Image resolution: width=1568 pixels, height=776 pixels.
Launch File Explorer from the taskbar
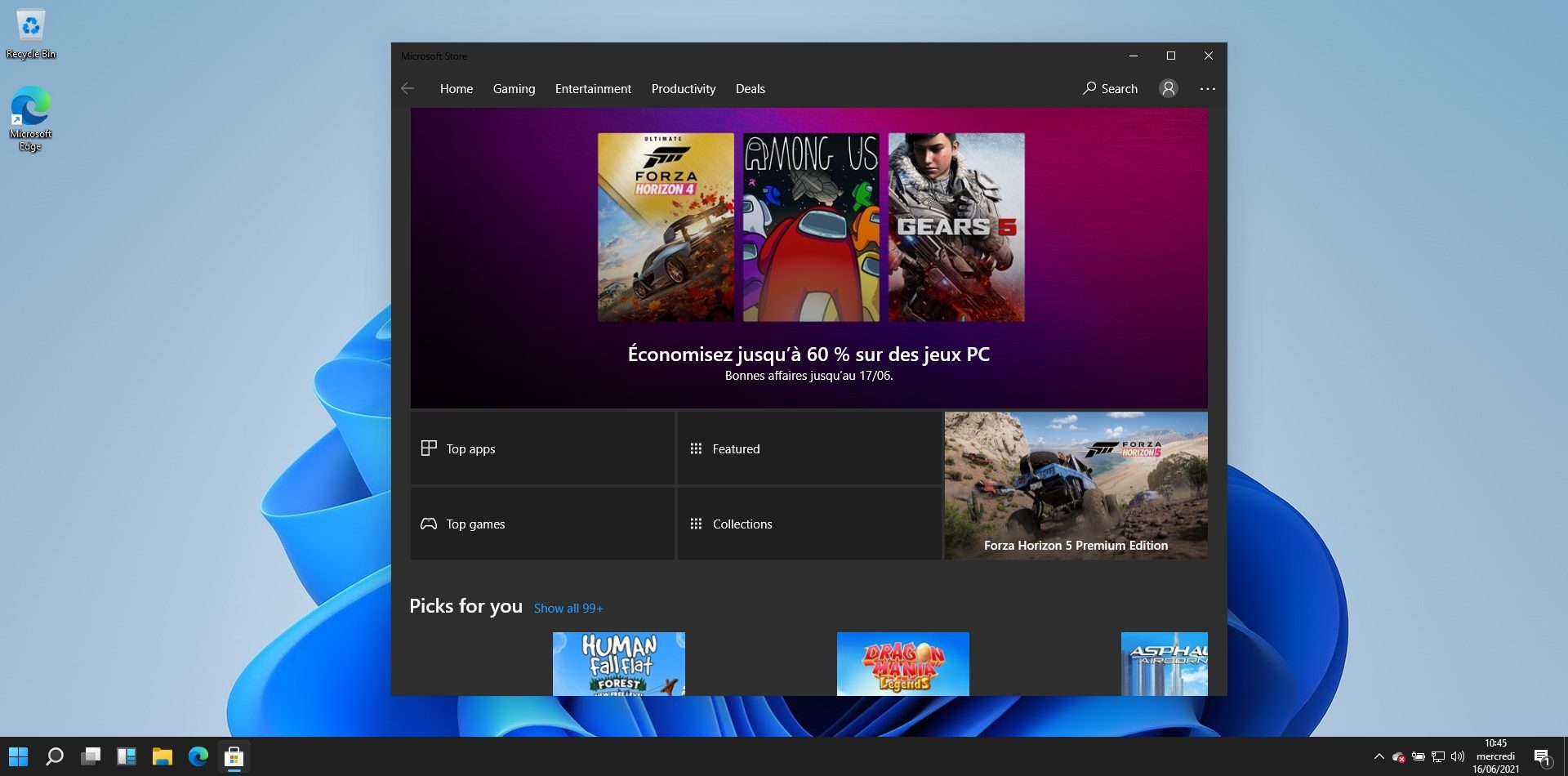pos(163,756)
